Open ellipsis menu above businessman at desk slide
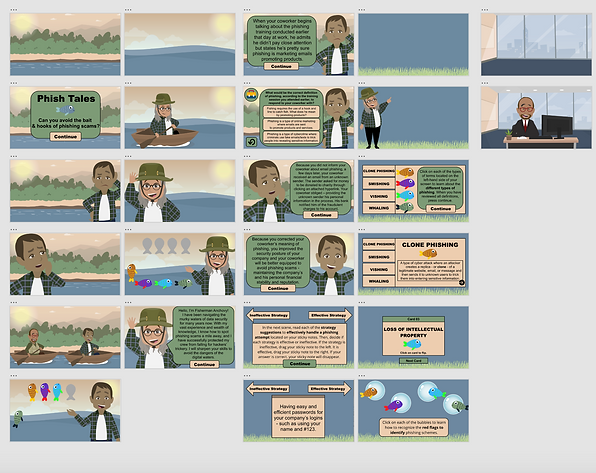596x473 pixels. coord(485,83)
